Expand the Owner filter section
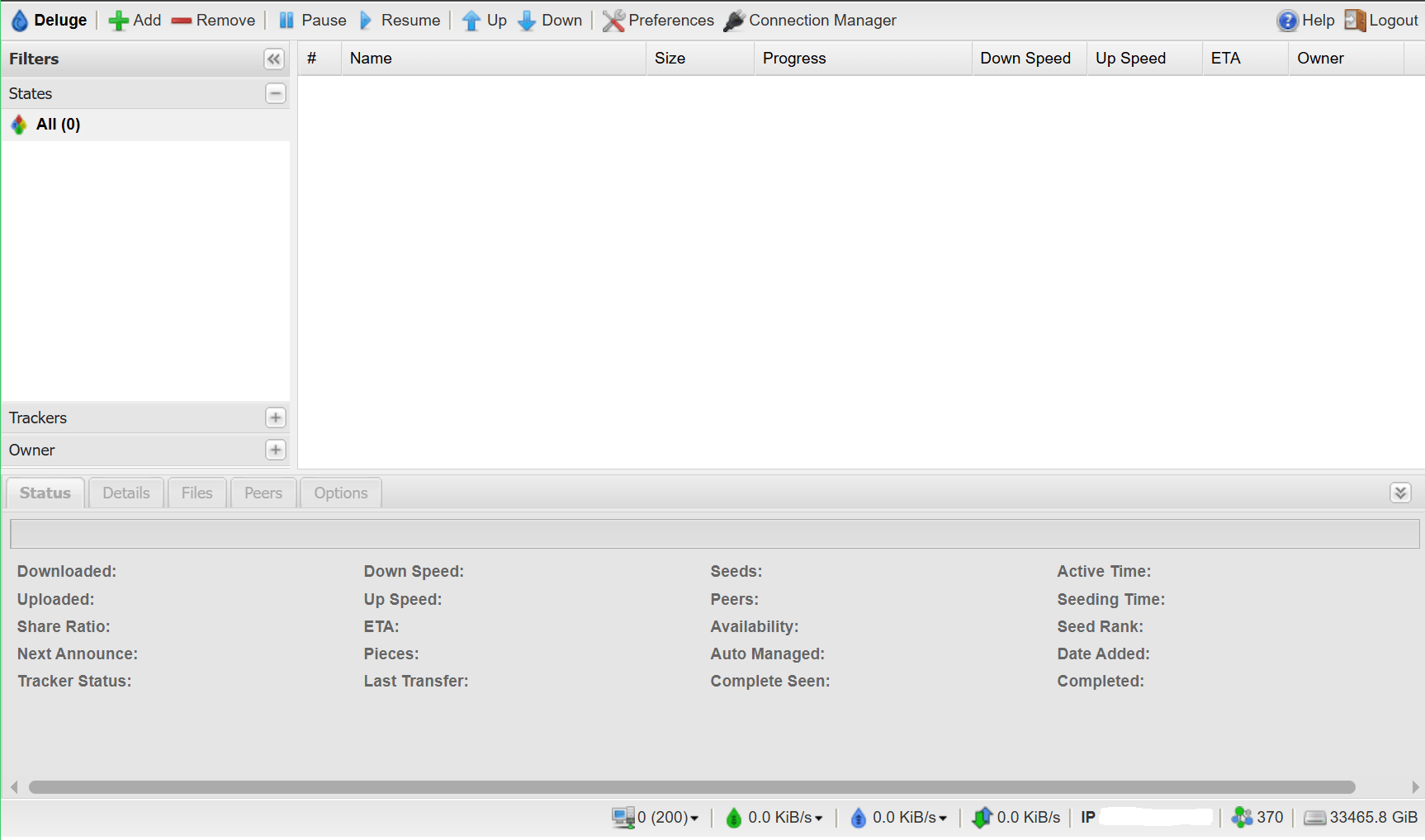Screen dimensions: 1425x840 [x=276, y=450]
